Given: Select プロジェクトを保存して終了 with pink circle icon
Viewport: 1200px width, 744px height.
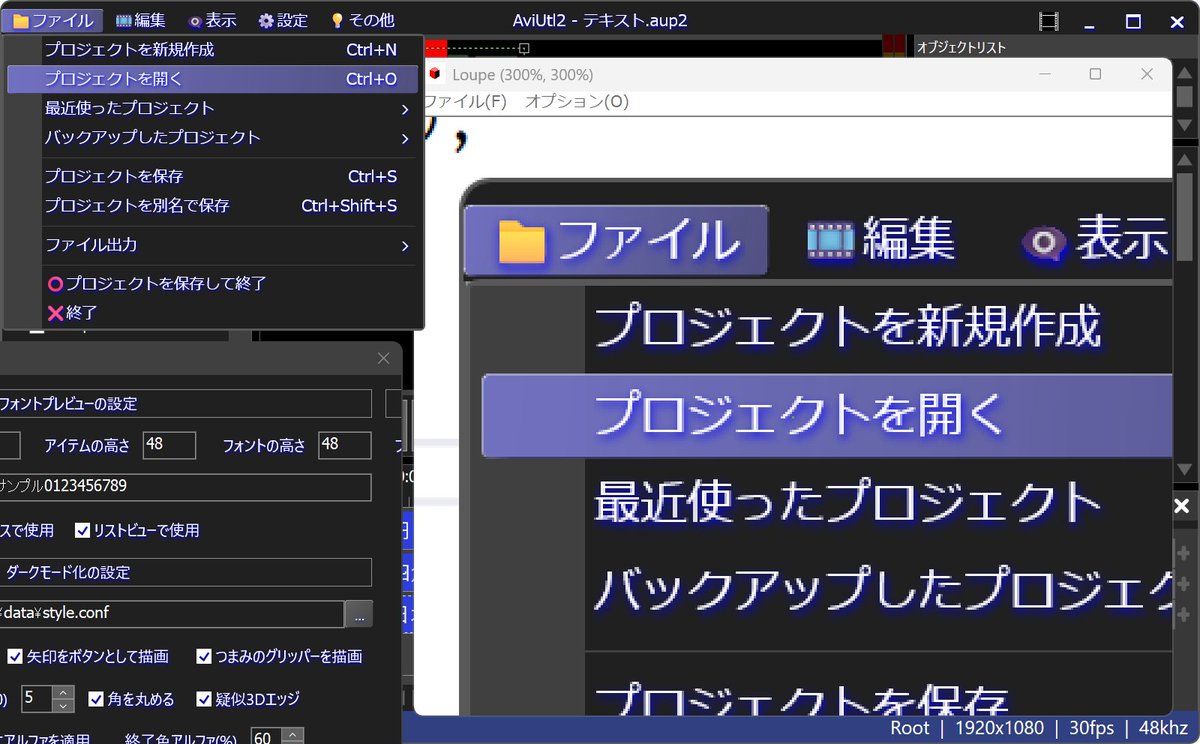Looking at the screenshot, I should click(x=213, y=284).
